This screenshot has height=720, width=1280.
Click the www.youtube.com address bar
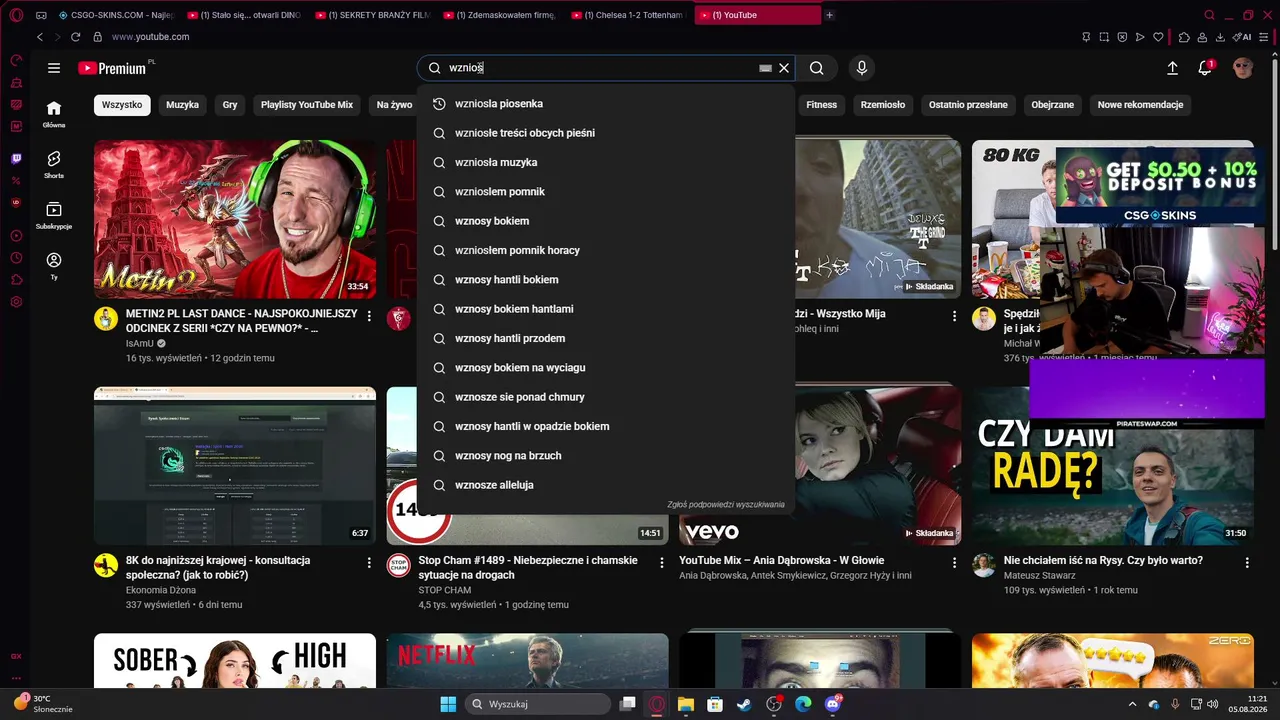click(x=150, y=37)
